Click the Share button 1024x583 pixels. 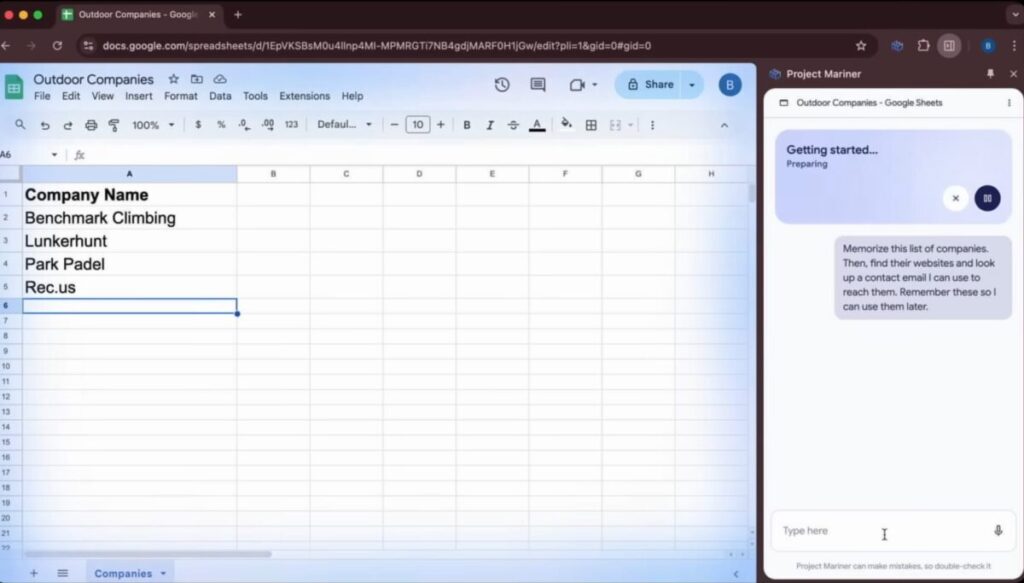[x=650, y=85]
